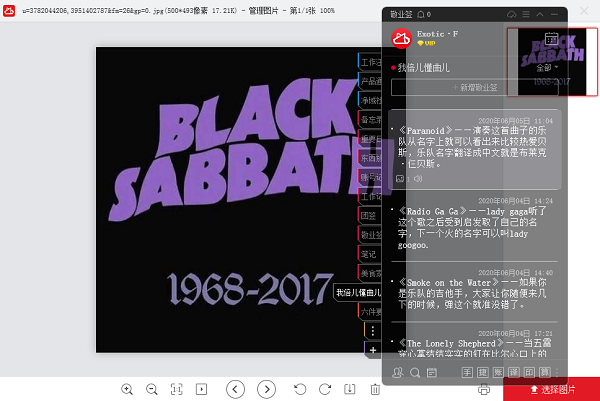Open more tools vertical dots in bottom bar
This screenshot has height=401, width=600.
[x=557, y=372]
